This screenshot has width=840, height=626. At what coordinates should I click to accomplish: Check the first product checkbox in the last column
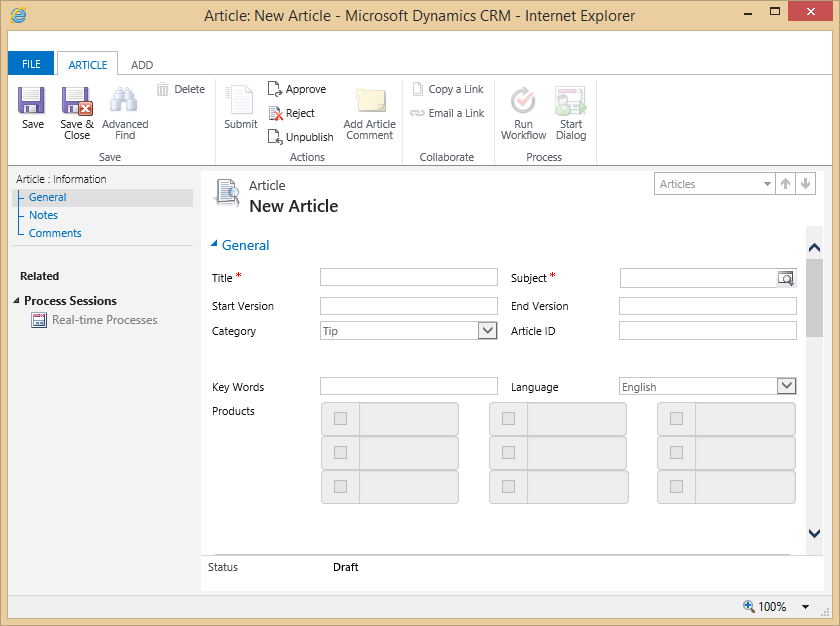tap(677, 419)
